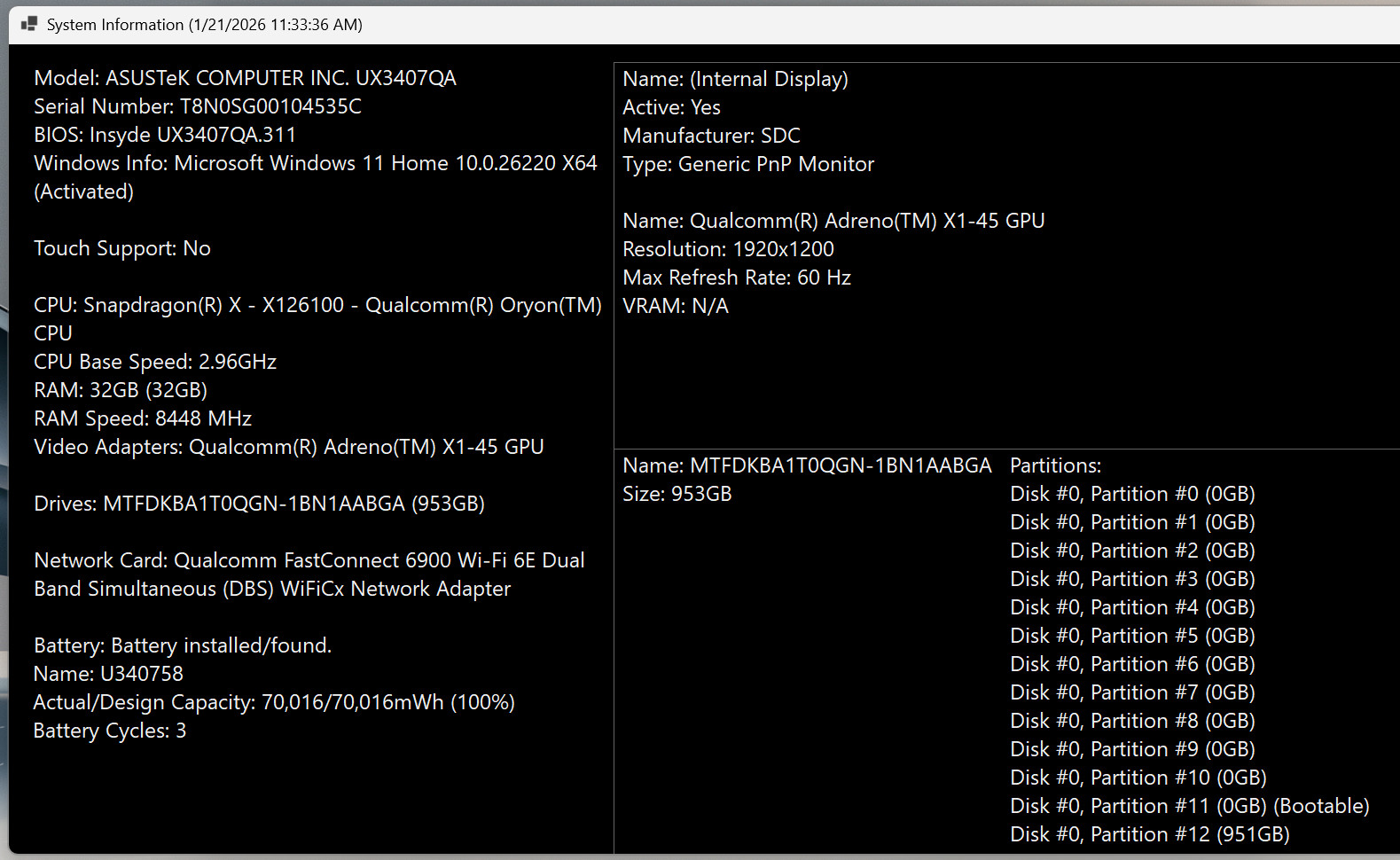Select Disk #0, Partition #7 row
1400x860 pixels.
pyautogui.click(x=1133, y=692)
